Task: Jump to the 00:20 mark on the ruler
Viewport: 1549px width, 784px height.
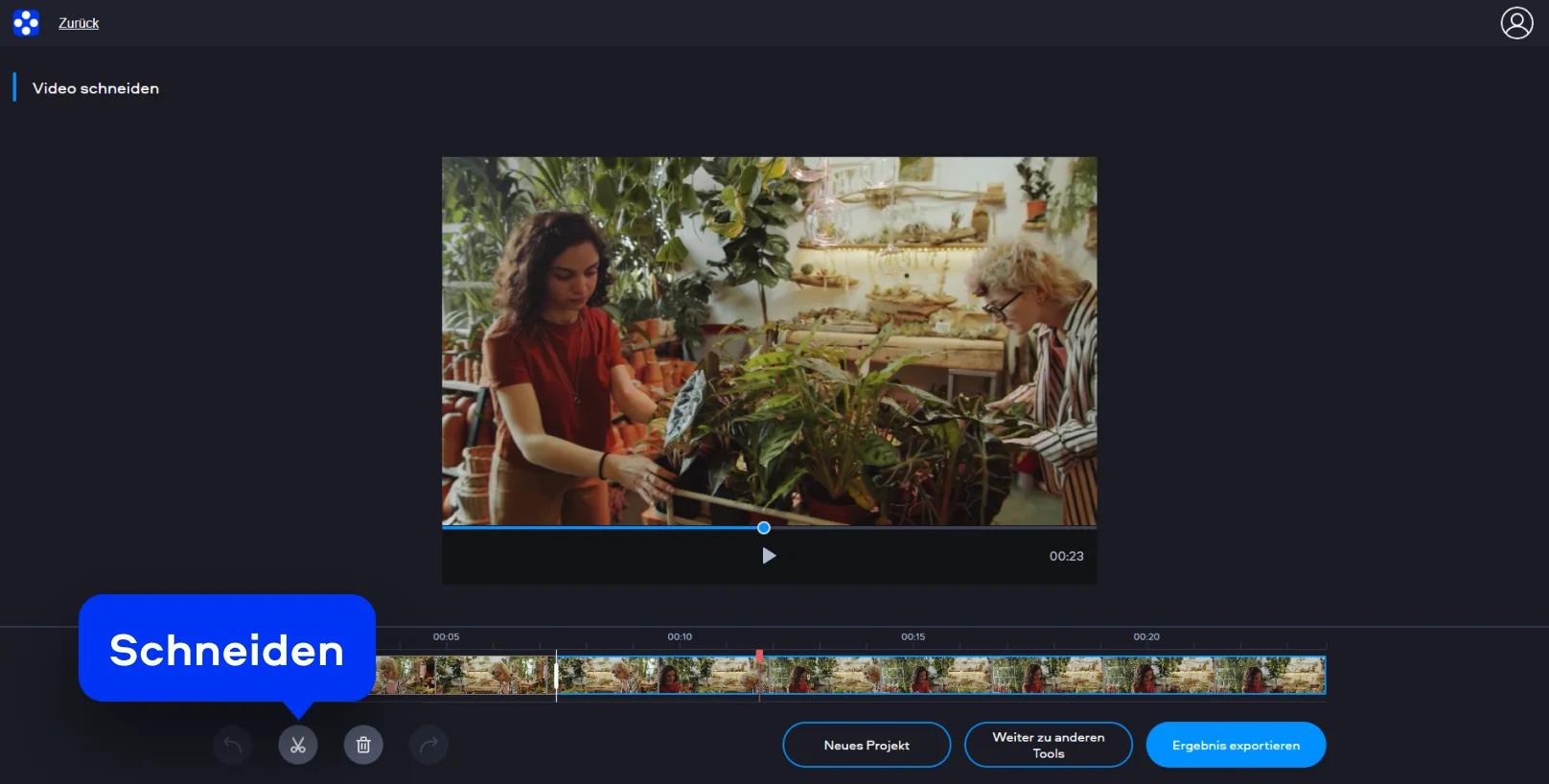Action: [1146, 637]
